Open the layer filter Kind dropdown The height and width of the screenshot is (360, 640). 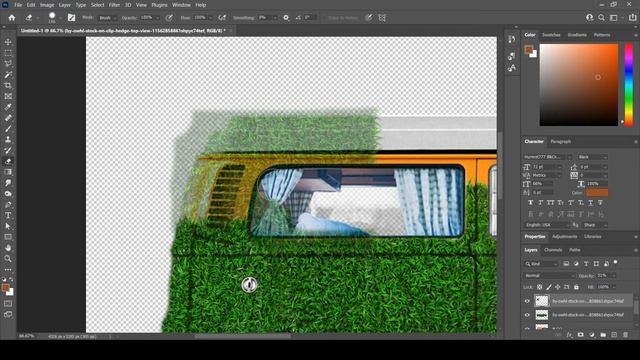(x=542, y=264)
